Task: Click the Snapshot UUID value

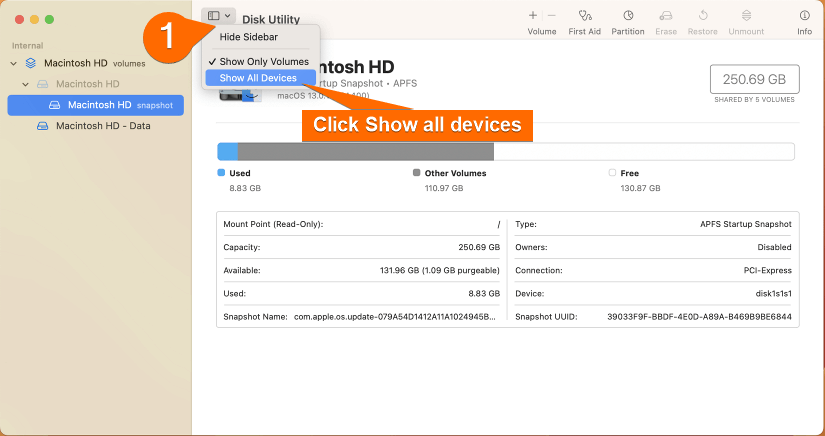Action: tap(699, 317)
